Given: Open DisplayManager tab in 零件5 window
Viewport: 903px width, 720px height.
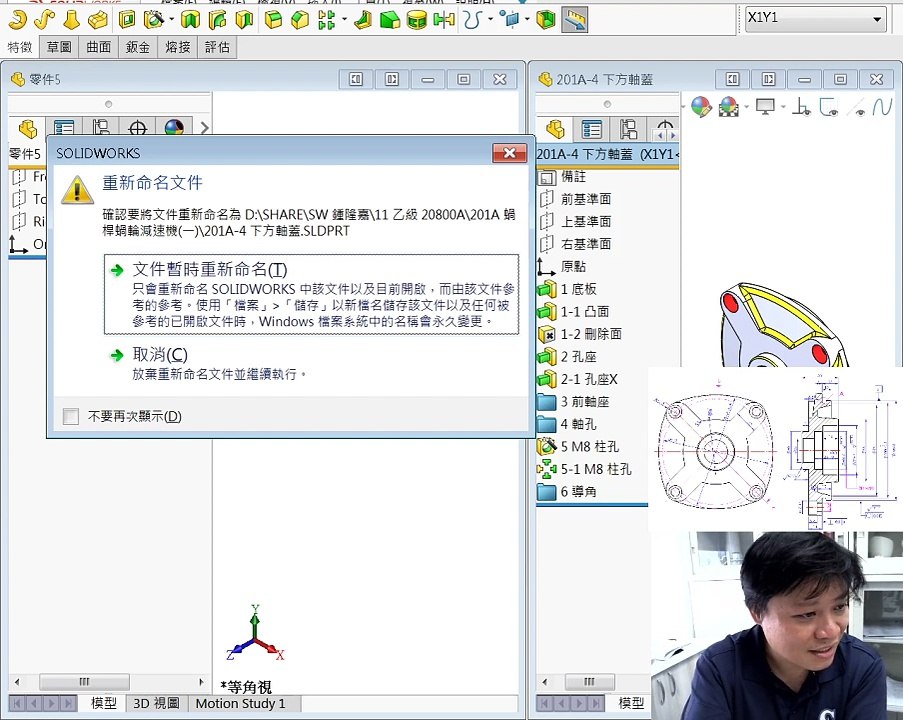Looking at the screenshot, I should point(174,128).
